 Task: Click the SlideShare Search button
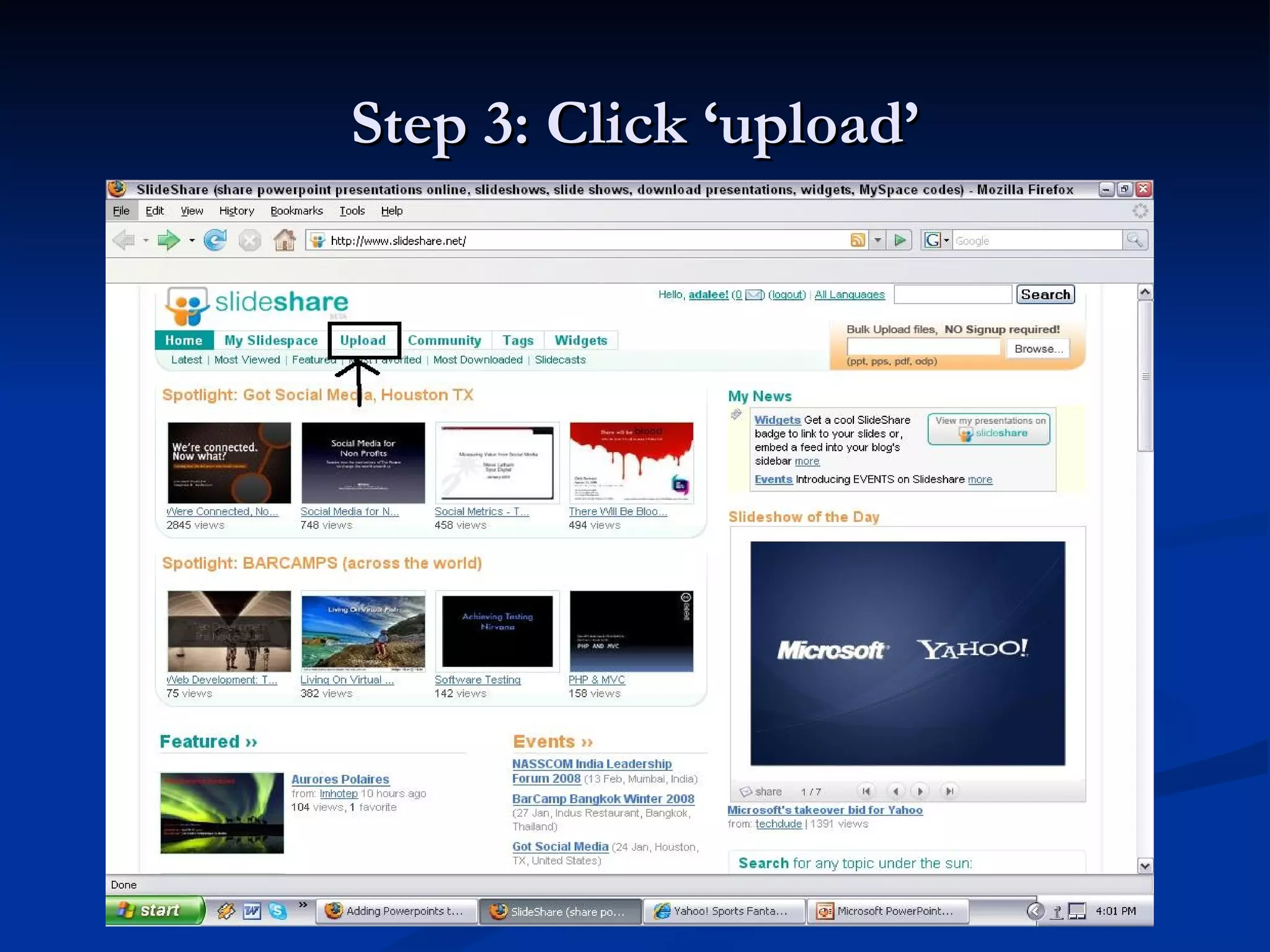coord(1046,294)
